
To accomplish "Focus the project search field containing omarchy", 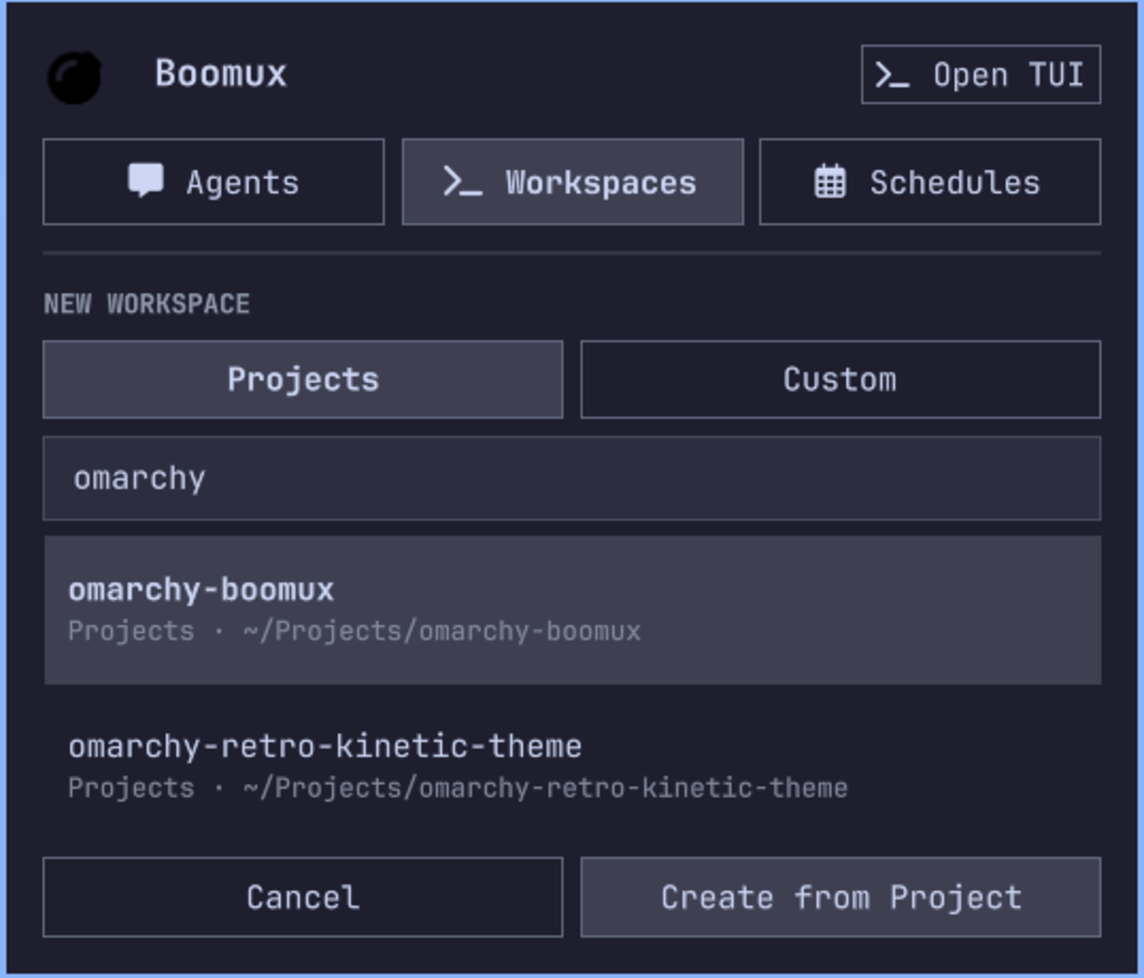I will (x=572, y=478).
